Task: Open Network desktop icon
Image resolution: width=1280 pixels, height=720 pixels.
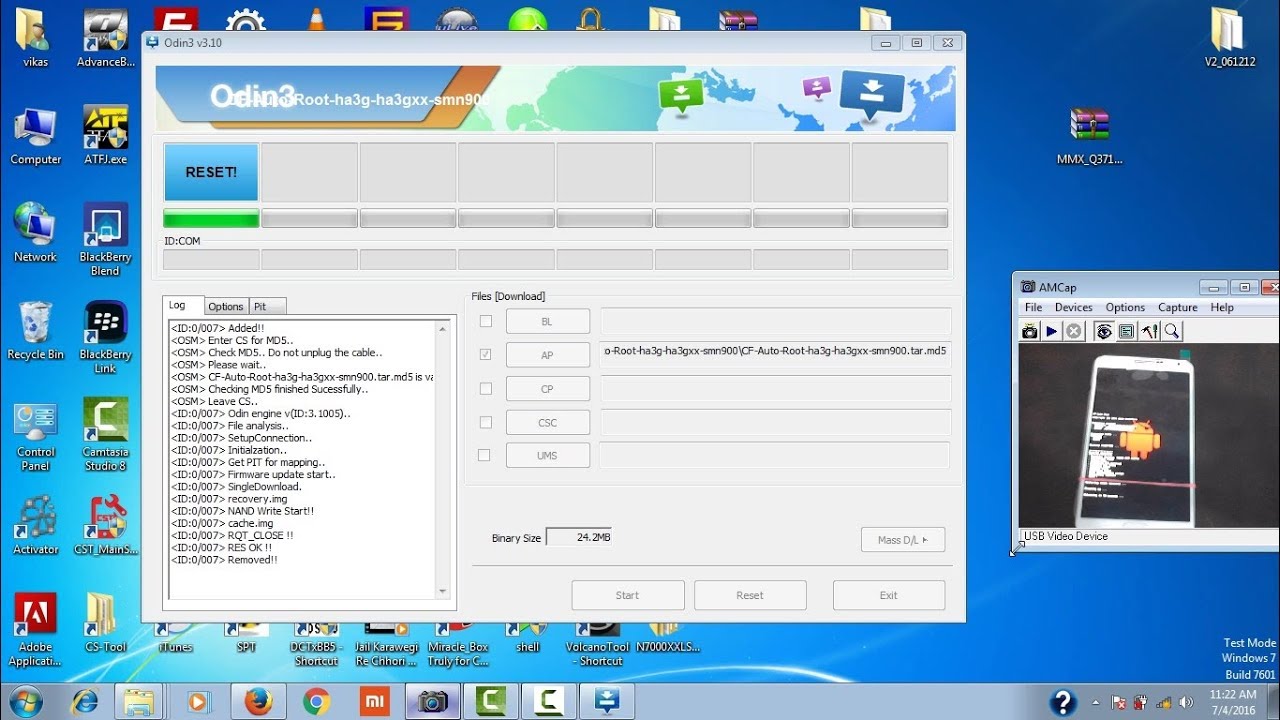Action: coord(35,232)
